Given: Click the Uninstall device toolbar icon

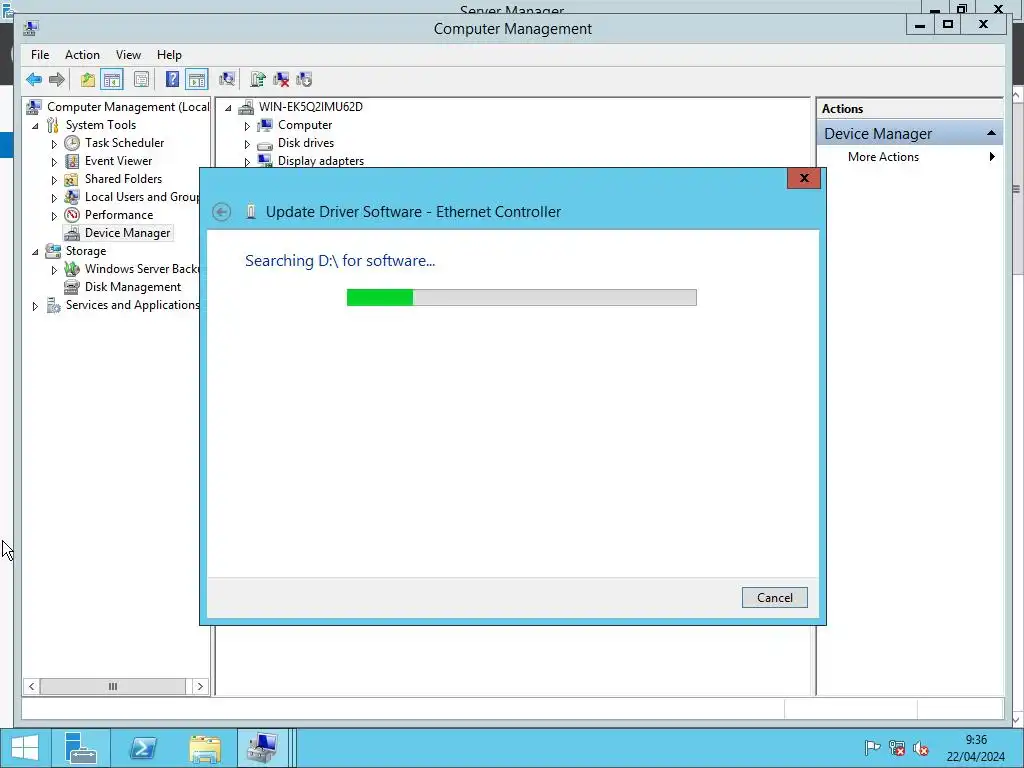Looking at the screenshot, I should (x=281, y=80).
